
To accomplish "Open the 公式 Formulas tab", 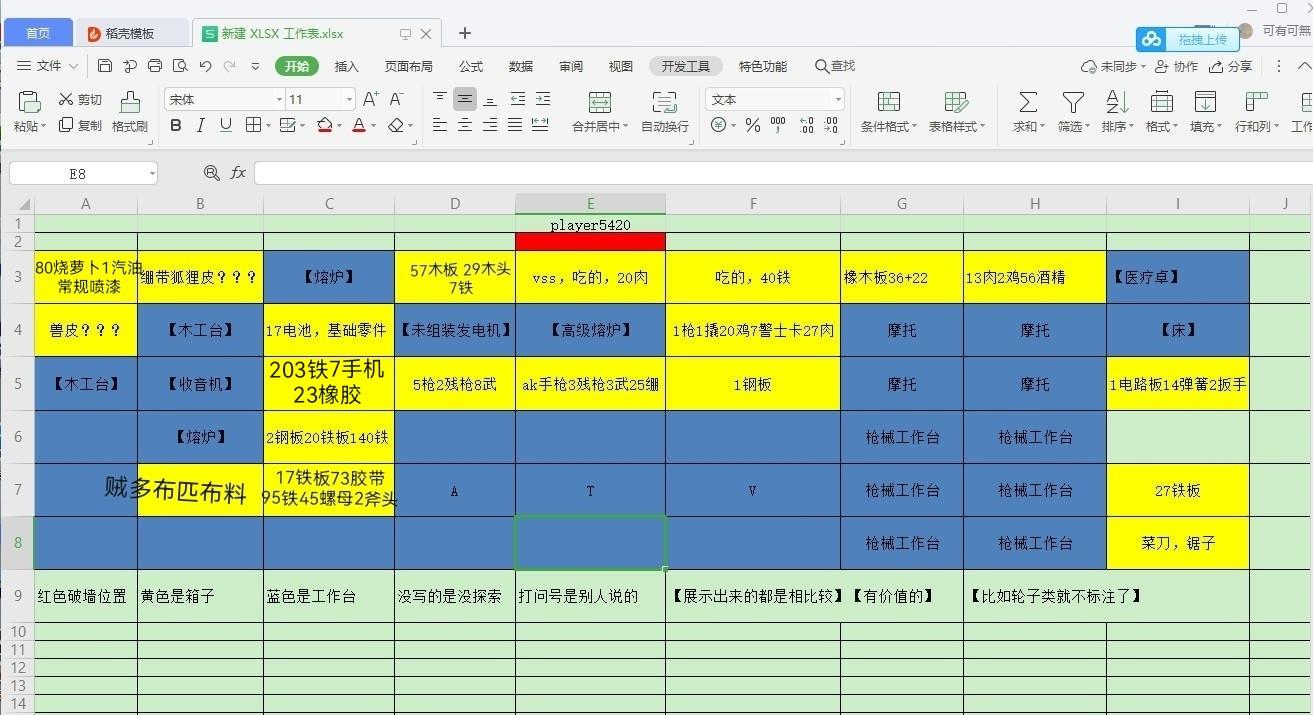I will (x=471, y=66).
